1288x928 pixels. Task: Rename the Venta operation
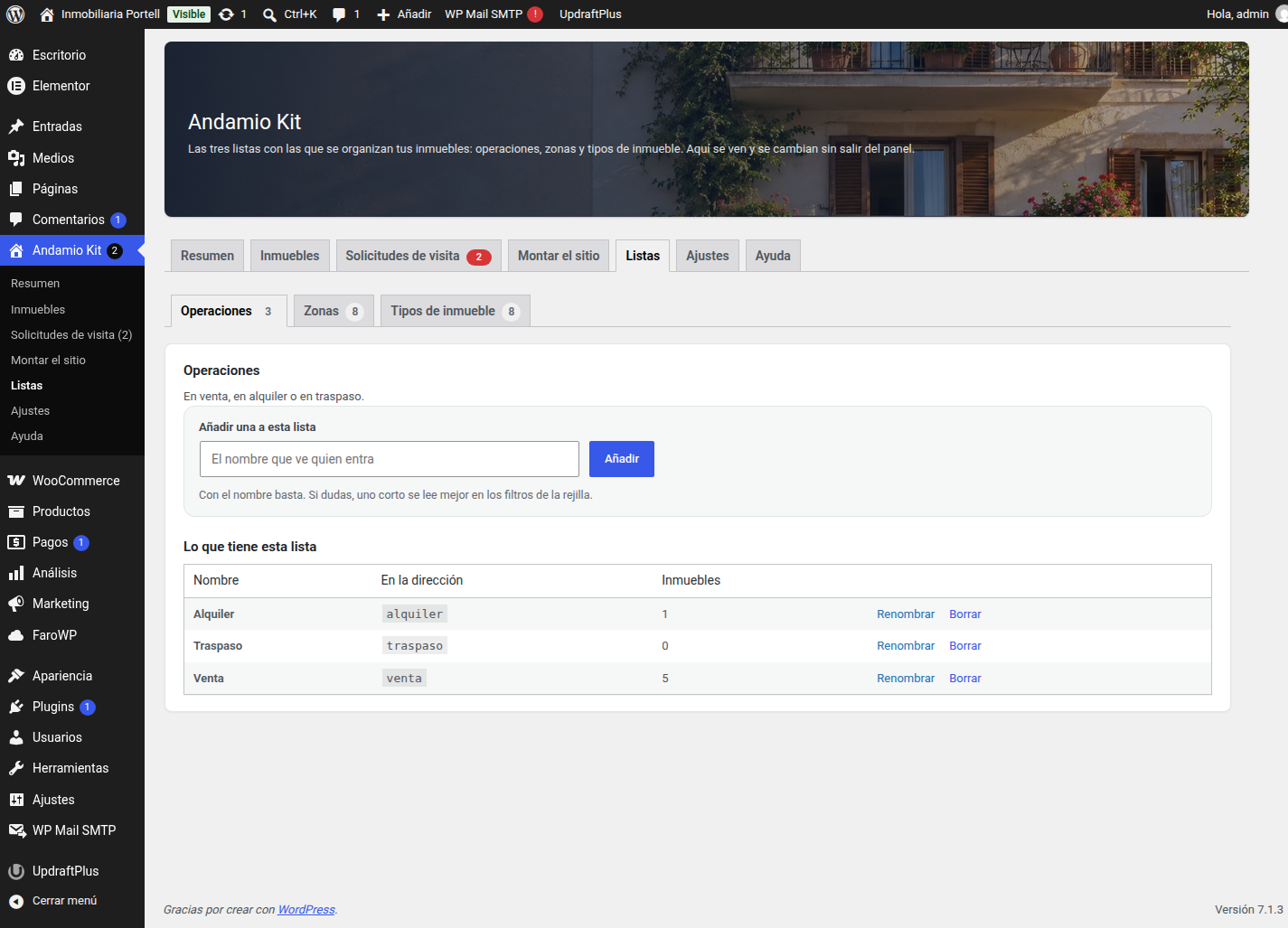point(906,679)
